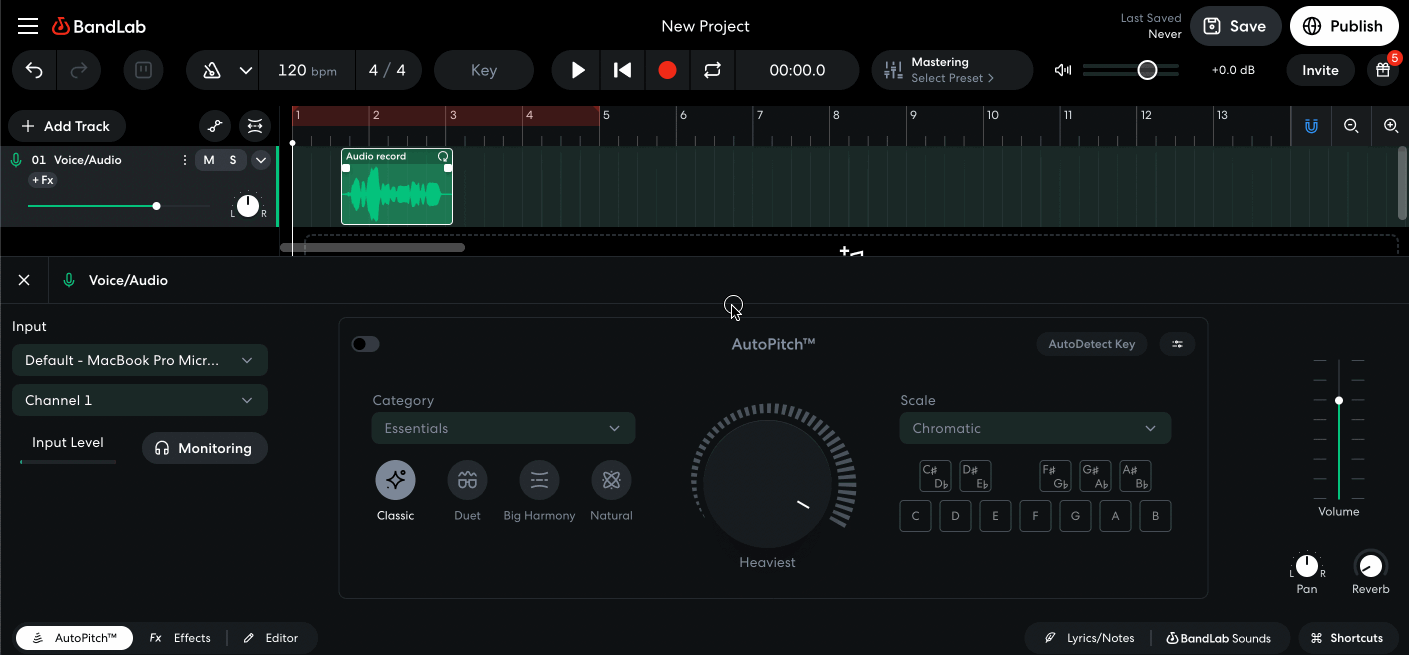Expand metronome settings dropdown arrow
Screen dimensions: 1409x655
(x=245, y=70)
